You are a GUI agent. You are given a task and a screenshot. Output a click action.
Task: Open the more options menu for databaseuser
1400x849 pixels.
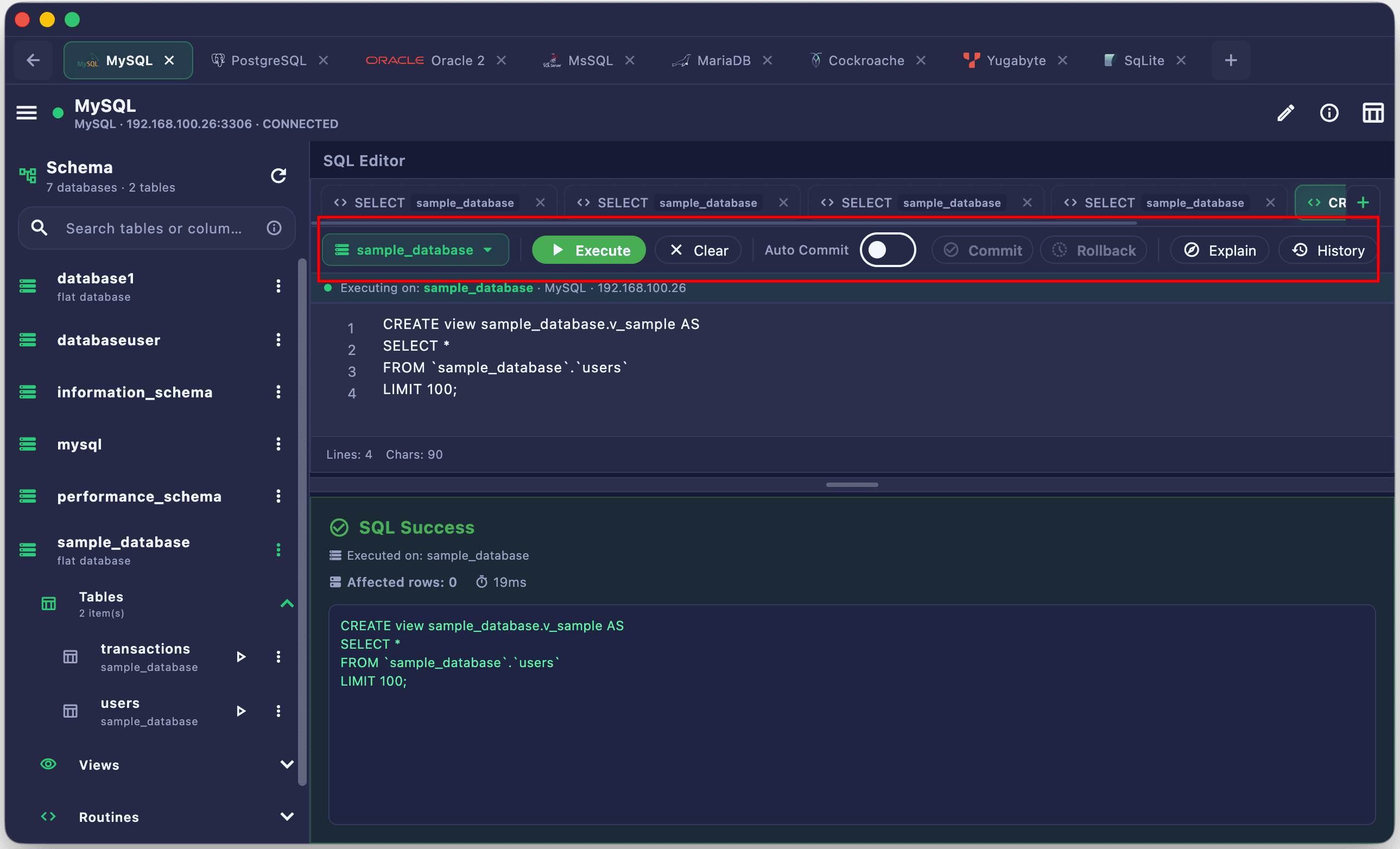coord(278,340)
